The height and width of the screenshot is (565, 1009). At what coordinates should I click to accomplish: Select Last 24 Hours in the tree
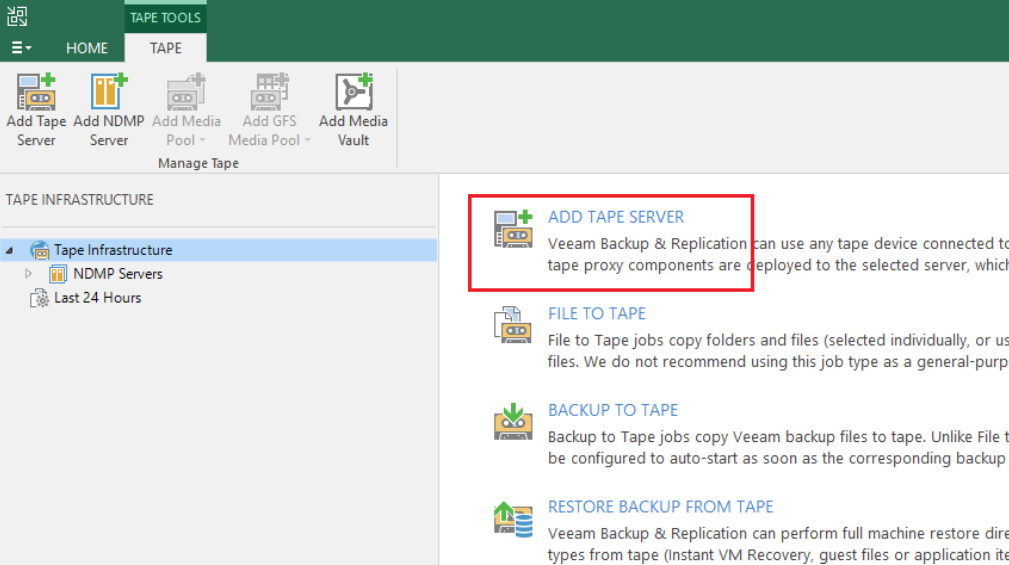click(97, 297)
